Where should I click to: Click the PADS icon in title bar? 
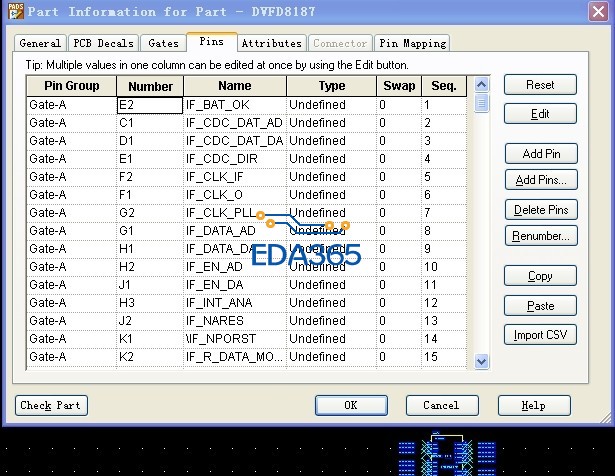click(16, 11)
